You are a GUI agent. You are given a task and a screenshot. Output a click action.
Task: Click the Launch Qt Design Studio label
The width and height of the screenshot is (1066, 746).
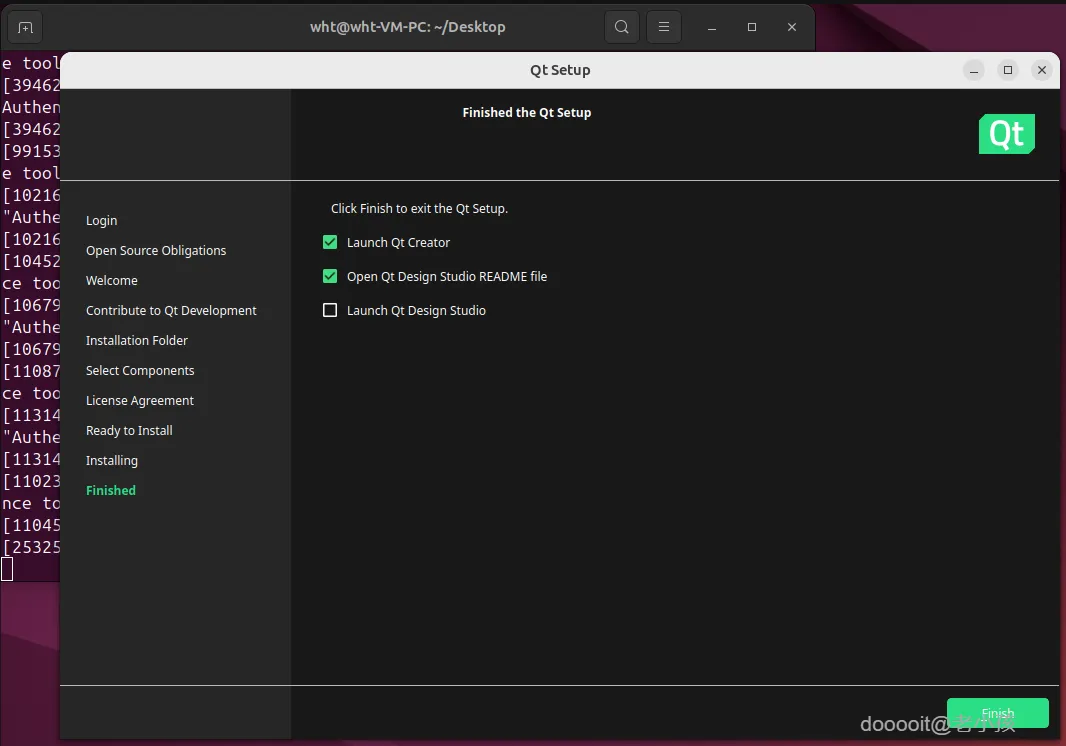pos(416,310)
